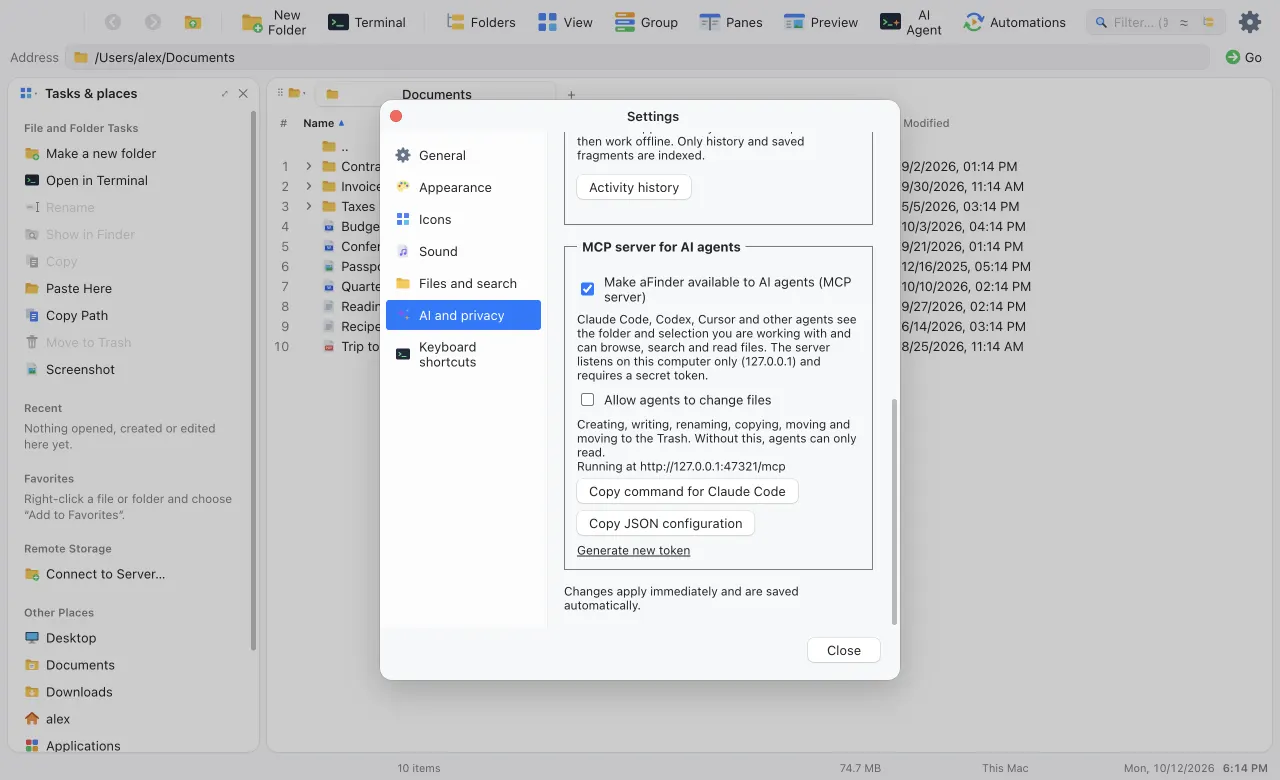Check Allow agents to change files
Viewport: 1280px width, 780px height.
coord(587,400)
